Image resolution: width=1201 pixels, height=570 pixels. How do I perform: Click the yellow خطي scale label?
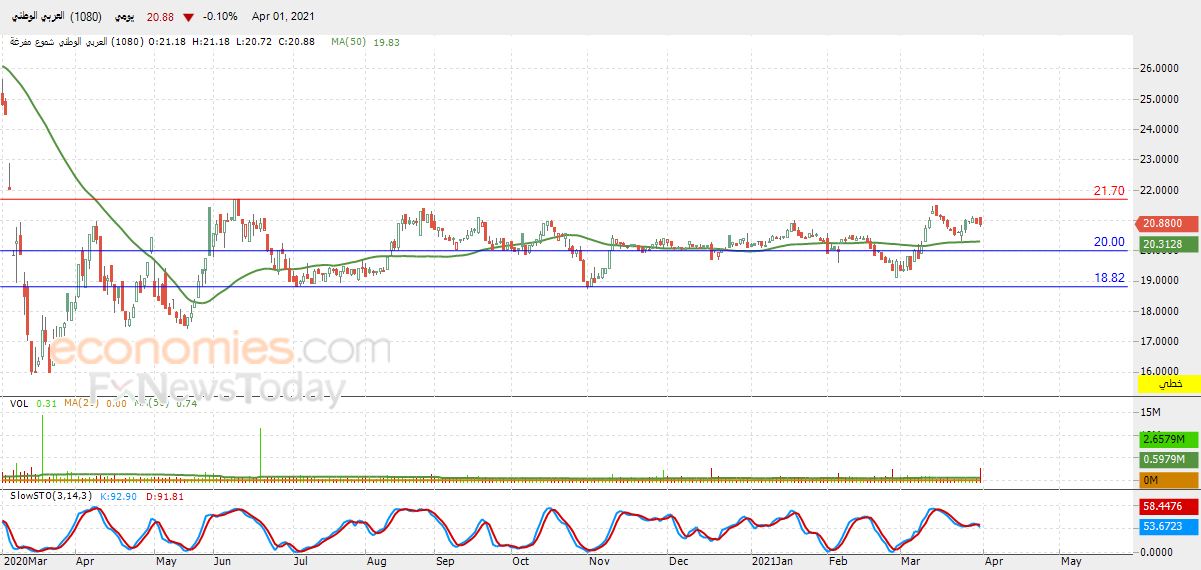click(x=1169, y=384)
